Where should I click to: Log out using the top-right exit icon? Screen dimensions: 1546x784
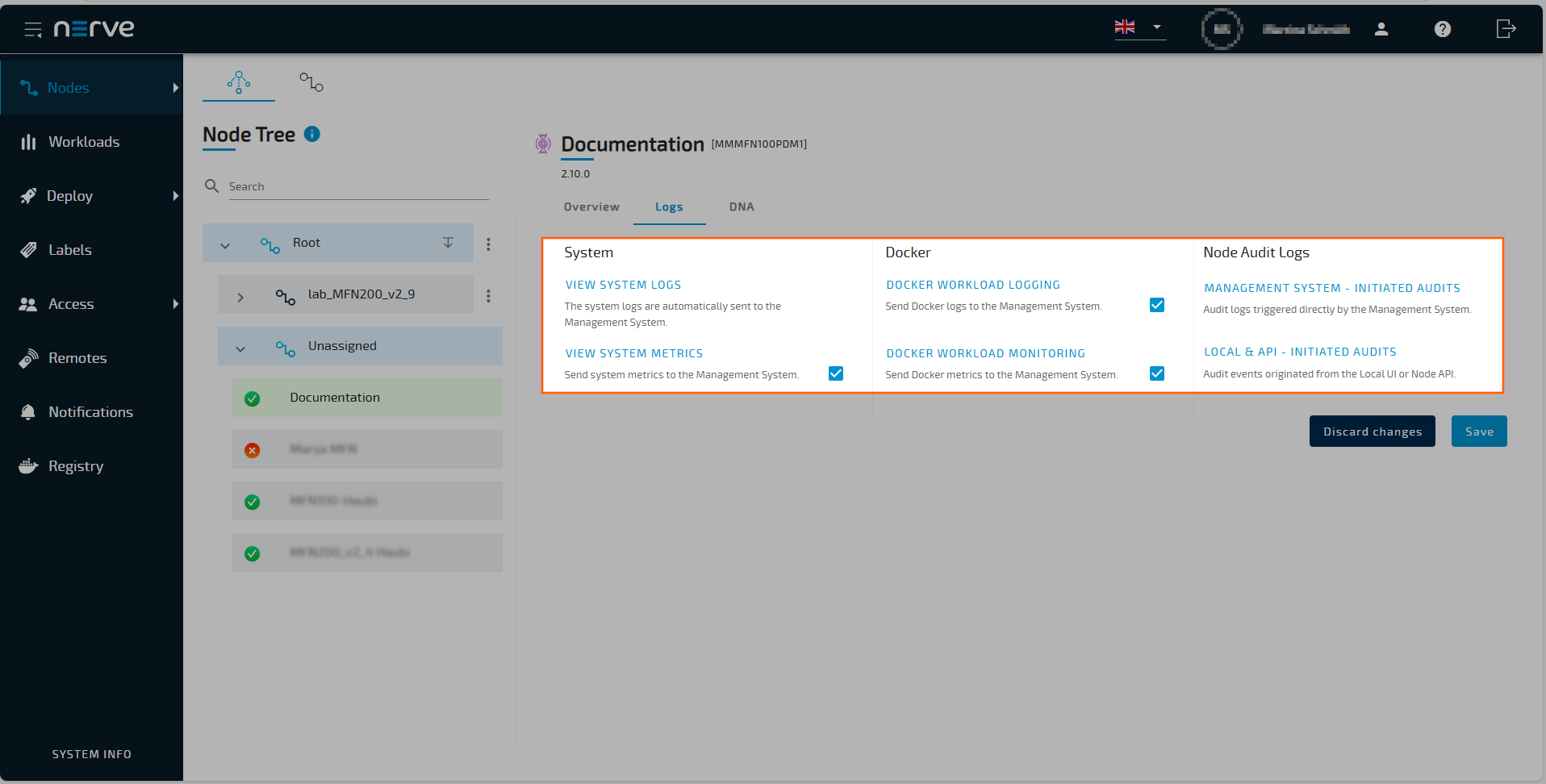[x=1506, y=29]
